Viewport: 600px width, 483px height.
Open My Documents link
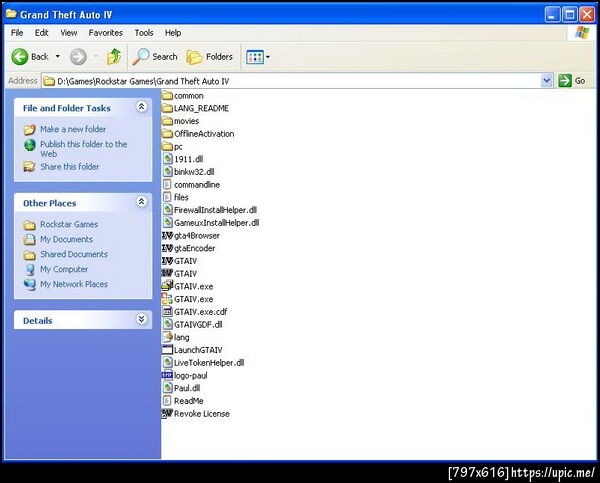(67, 239)
